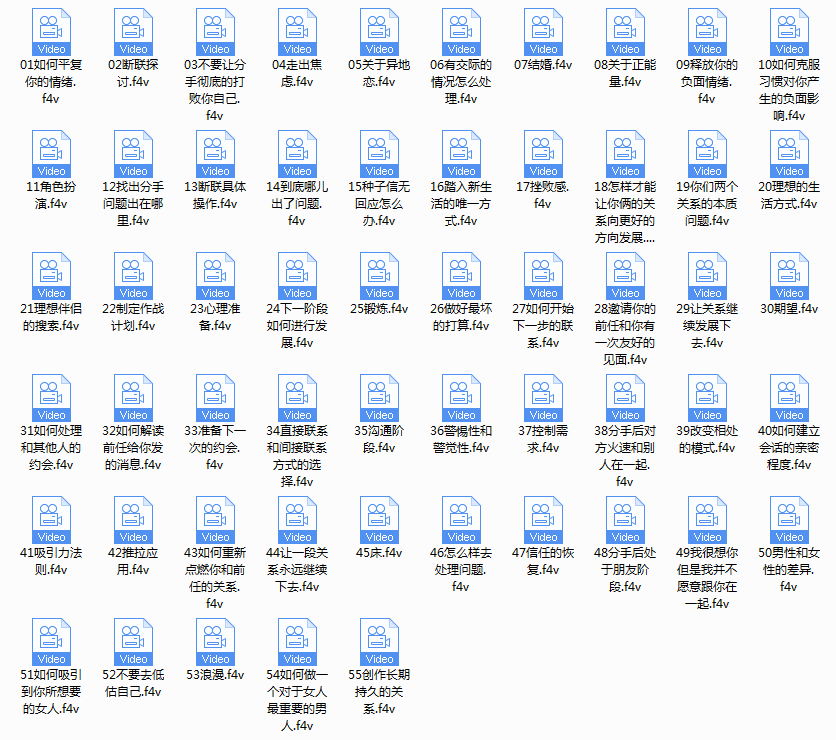
Task: Select the 30期望.f4v file icon
Action: tap(789, 276)
